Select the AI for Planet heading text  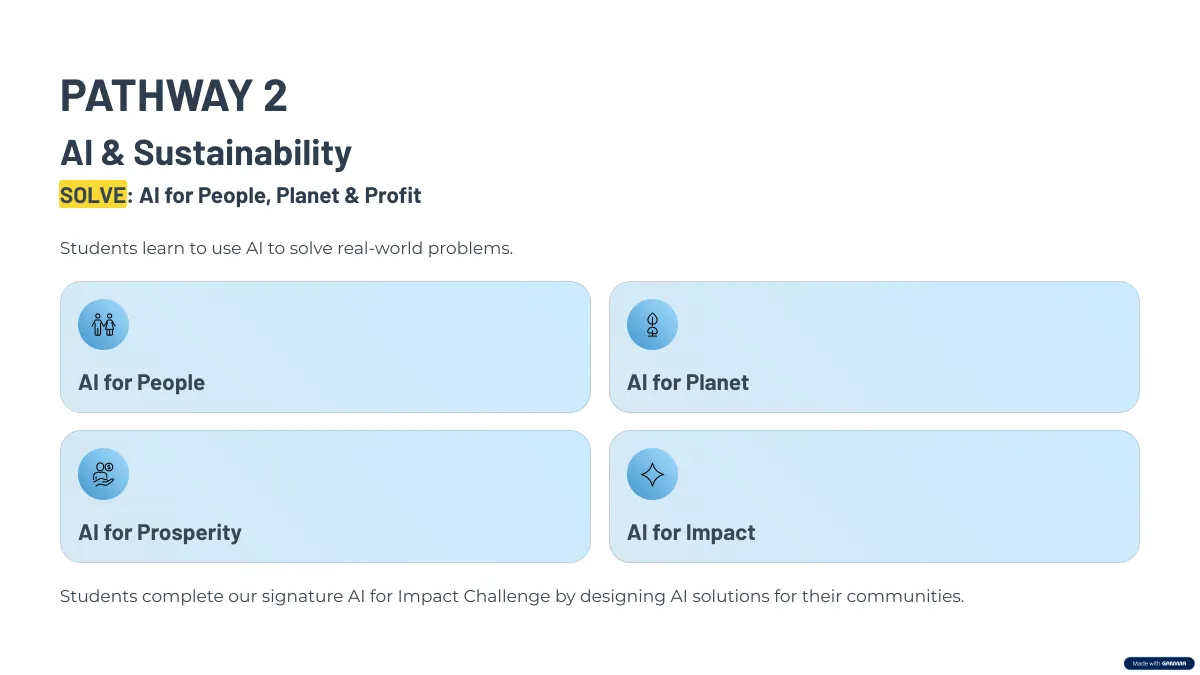[x=688, y=383]
